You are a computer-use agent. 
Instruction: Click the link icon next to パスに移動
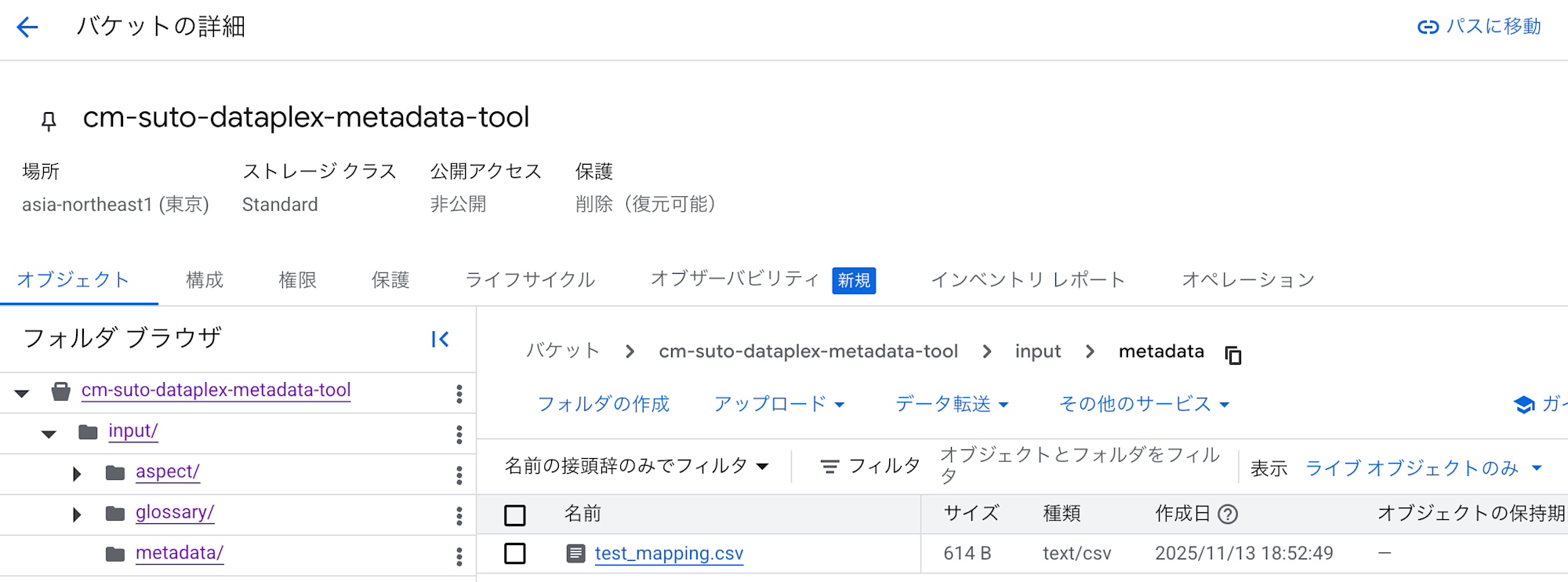coord(1428,27)
